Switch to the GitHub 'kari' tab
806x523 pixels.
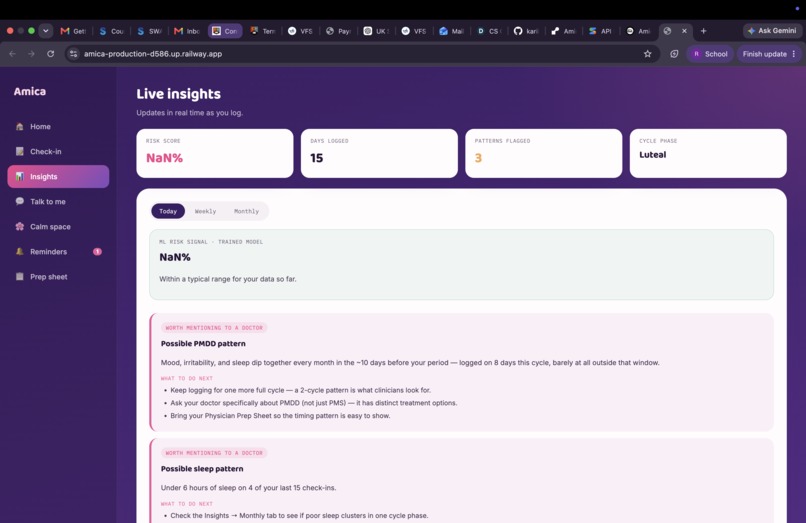click(527, 31)
